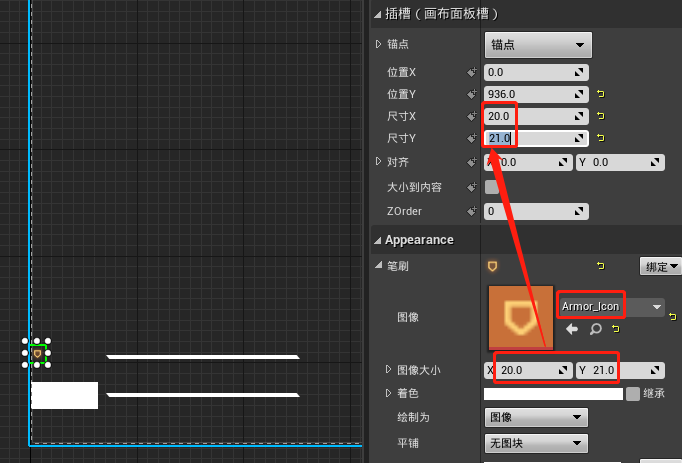Use selected asset arrow under Armor_Icon
This screenshot has height=463, width=682.
[x=572, y=329]
